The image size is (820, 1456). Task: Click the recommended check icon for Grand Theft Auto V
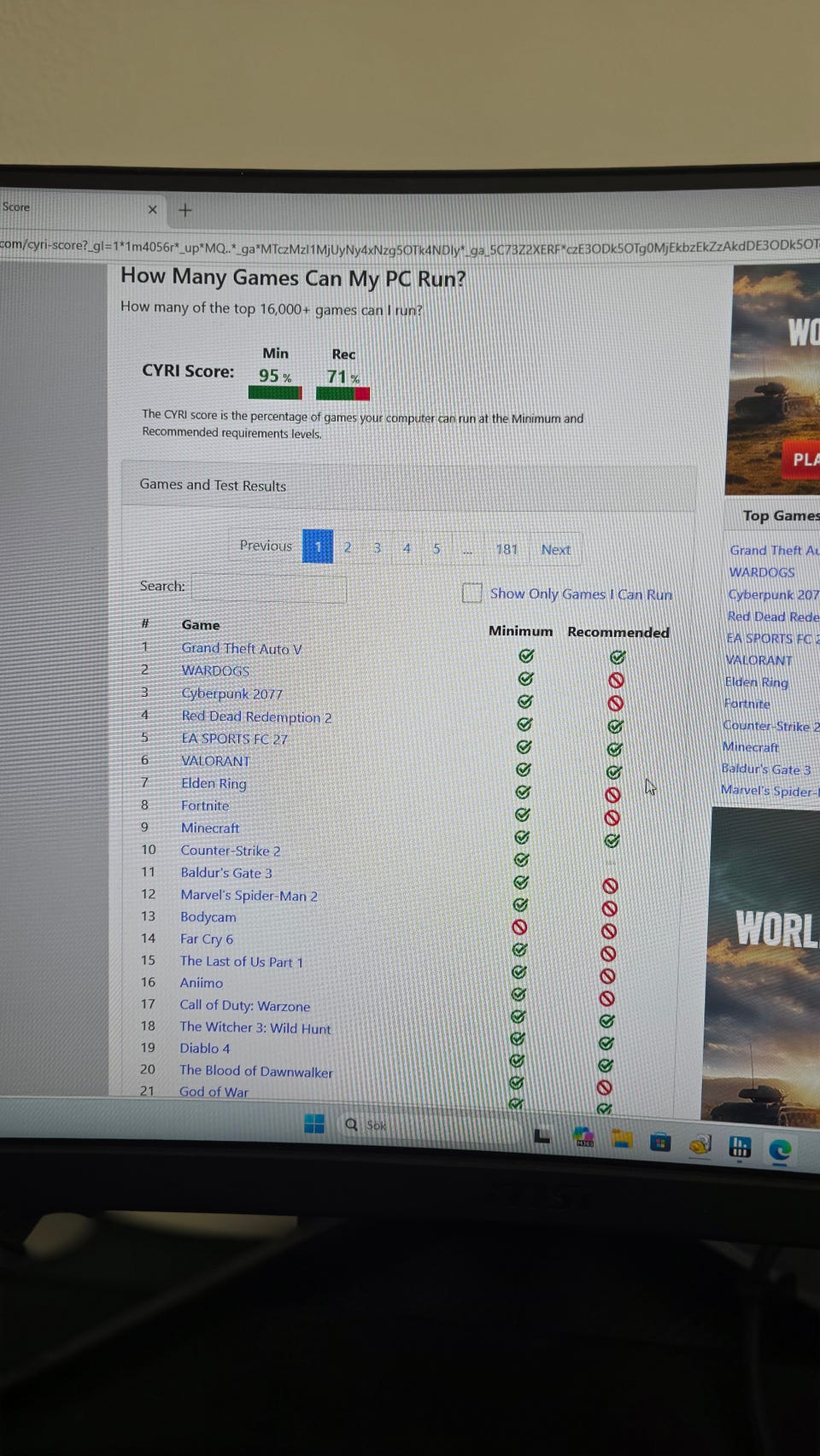click(618, 657)
